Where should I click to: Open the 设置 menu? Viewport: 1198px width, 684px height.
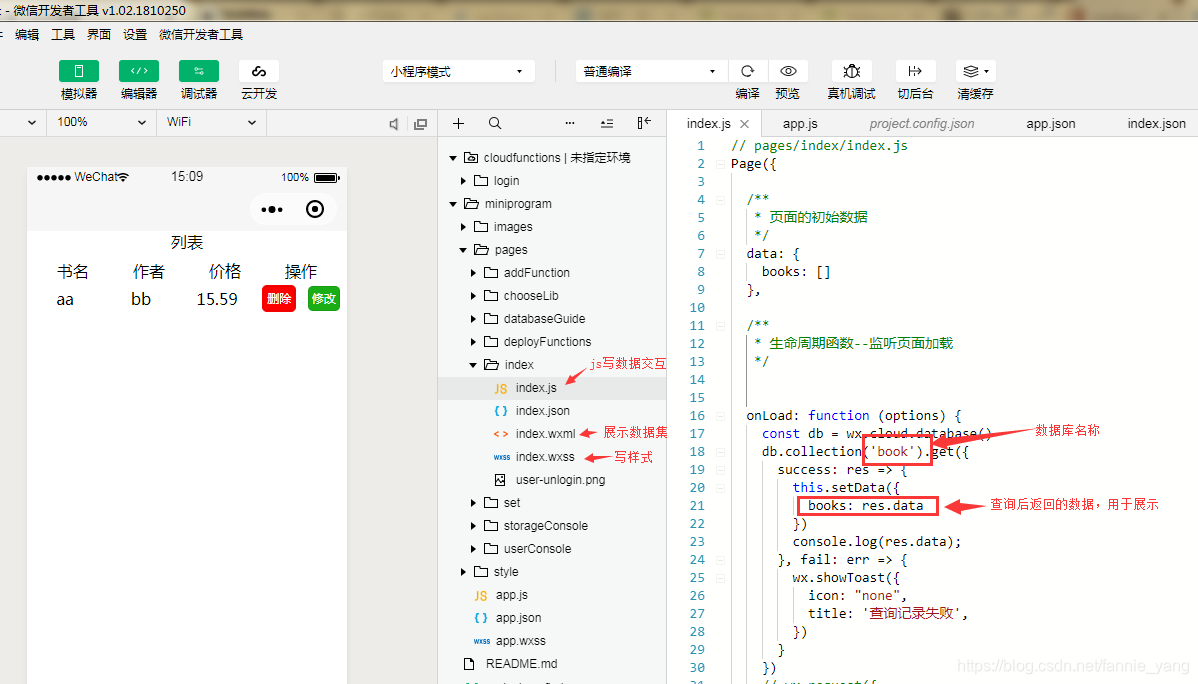point(134,34)
